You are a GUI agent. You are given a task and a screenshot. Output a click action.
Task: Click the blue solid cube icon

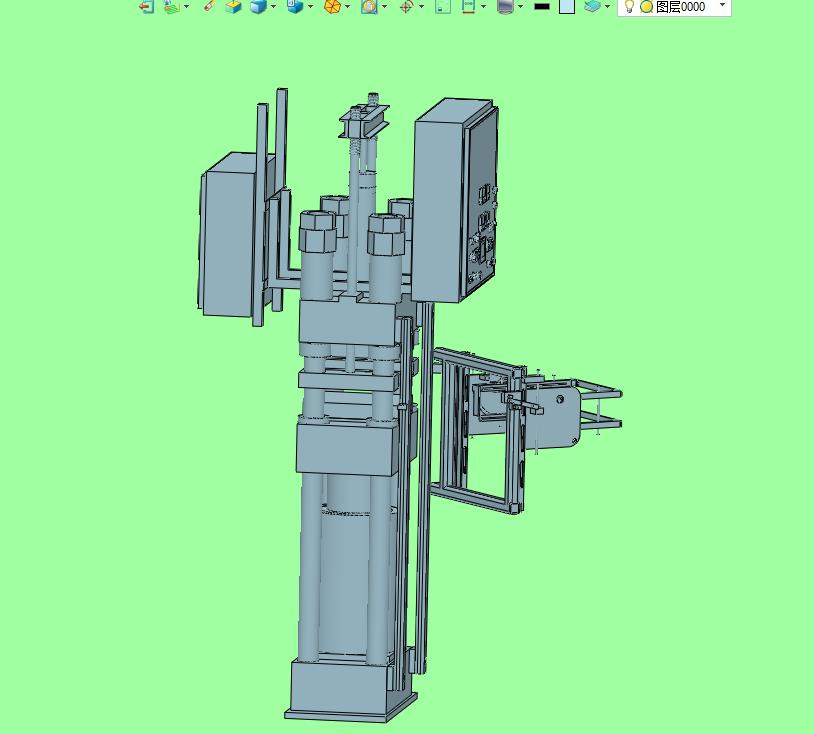(x=258, y=6)
